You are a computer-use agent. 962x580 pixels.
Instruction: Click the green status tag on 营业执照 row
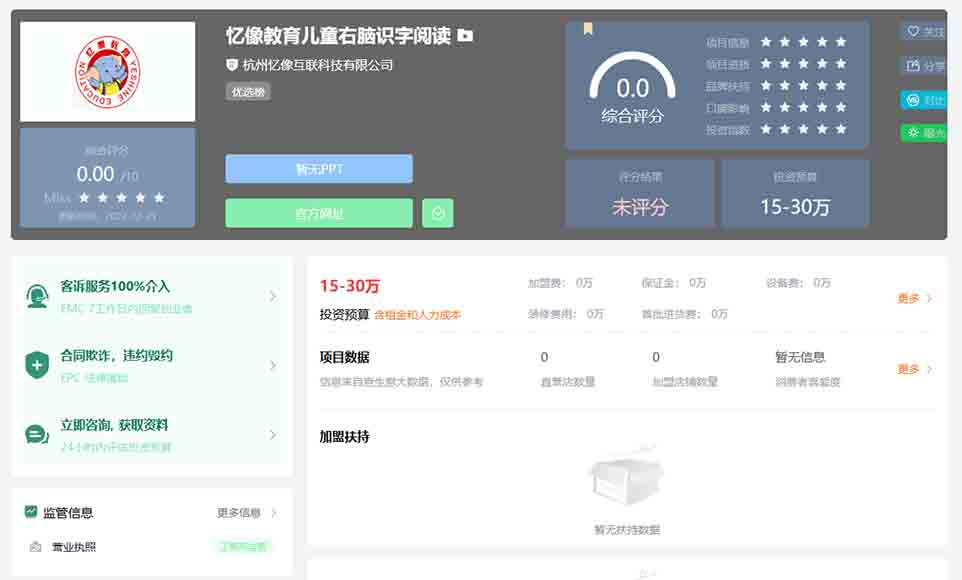(244, 546)
